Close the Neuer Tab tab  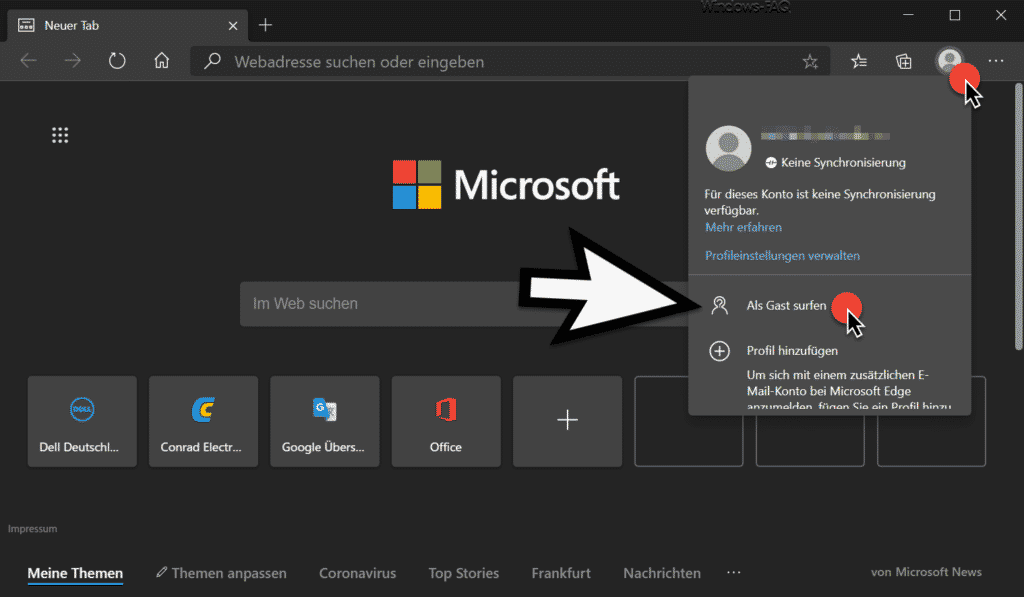click(x=232, y=25)
